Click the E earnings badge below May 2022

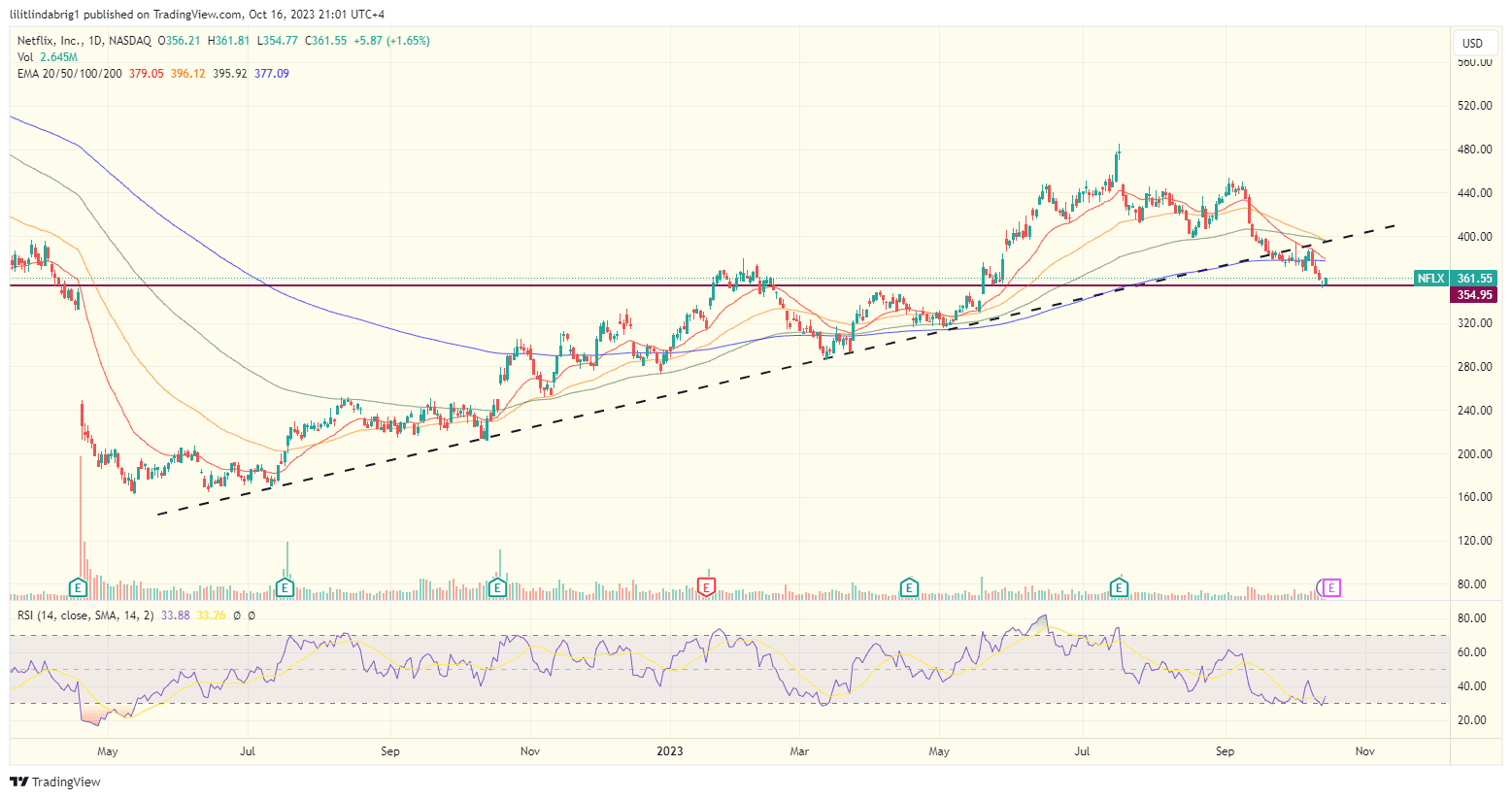[x=77, y=587]
